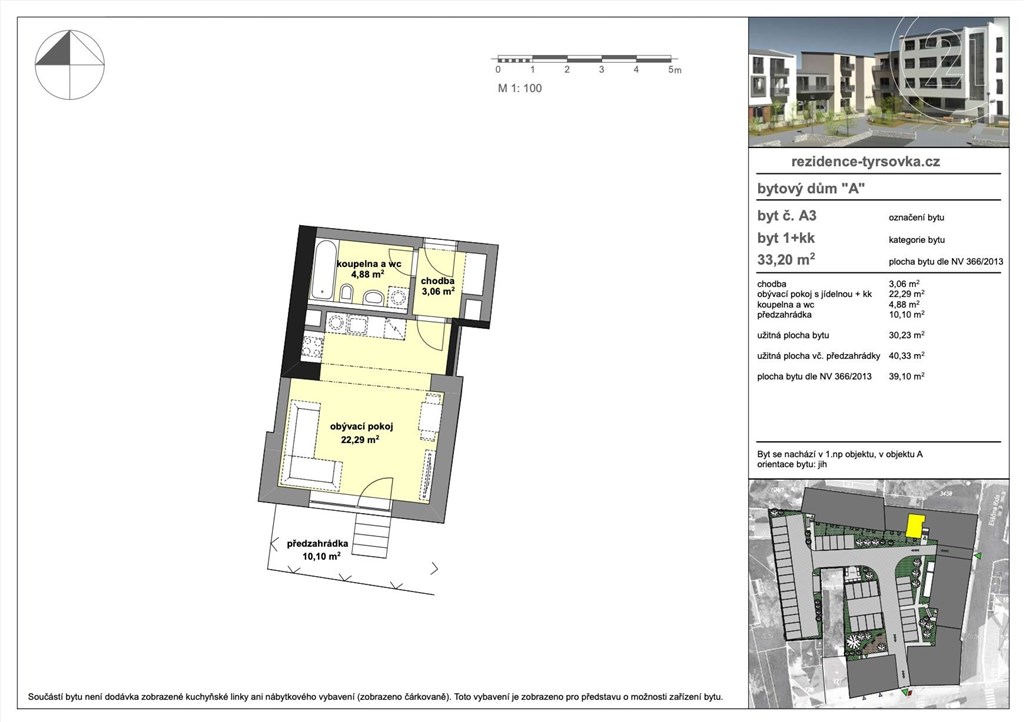
Task: Click the 'označení bytu' caption
Action: pyautogui.click(x=916, y=218)
